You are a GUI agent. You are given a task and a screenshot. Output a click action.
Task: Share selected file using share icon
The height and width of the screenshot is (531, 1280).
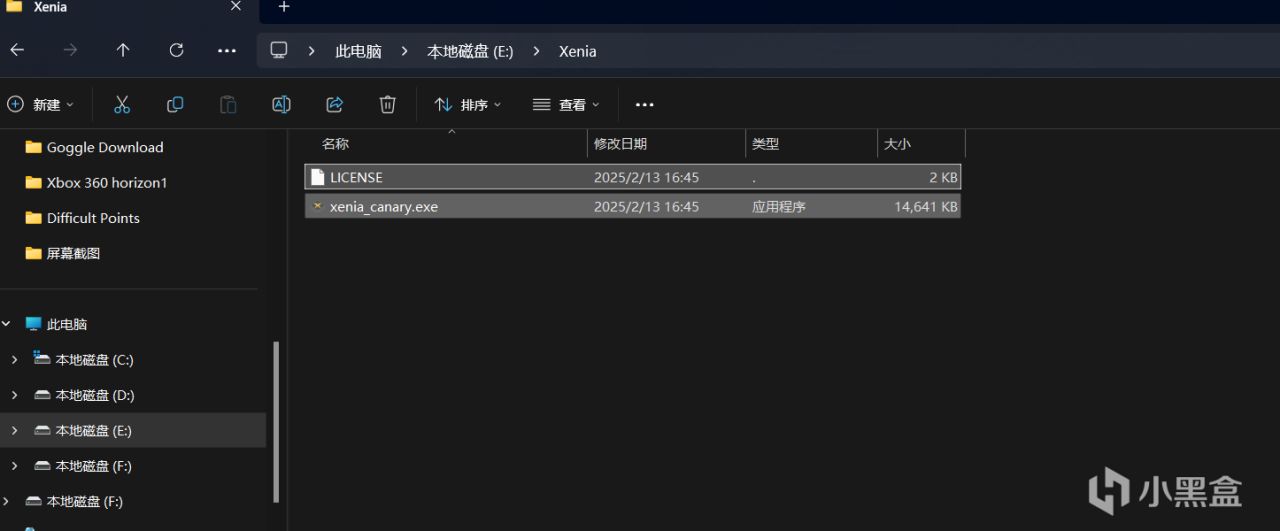[335, 104]
